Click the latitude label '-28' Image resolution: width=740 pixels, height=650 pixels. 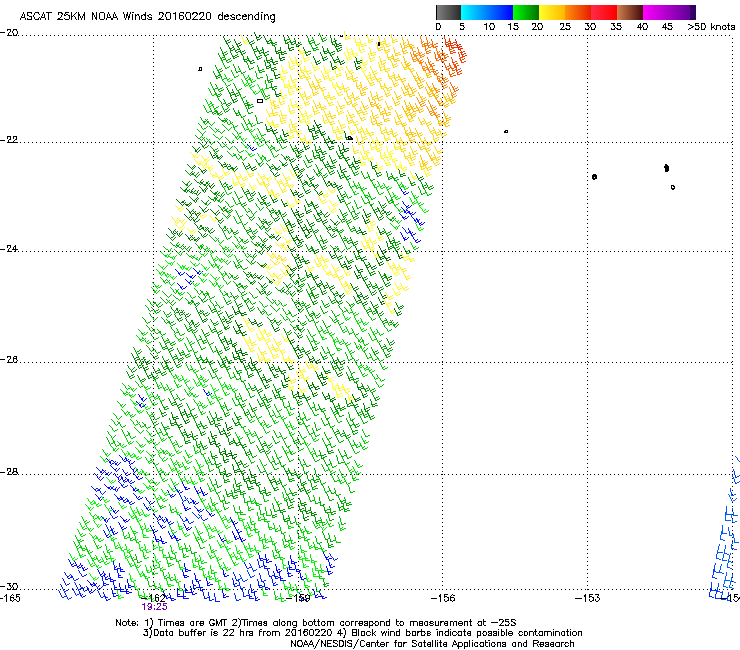tap(9, 472)
